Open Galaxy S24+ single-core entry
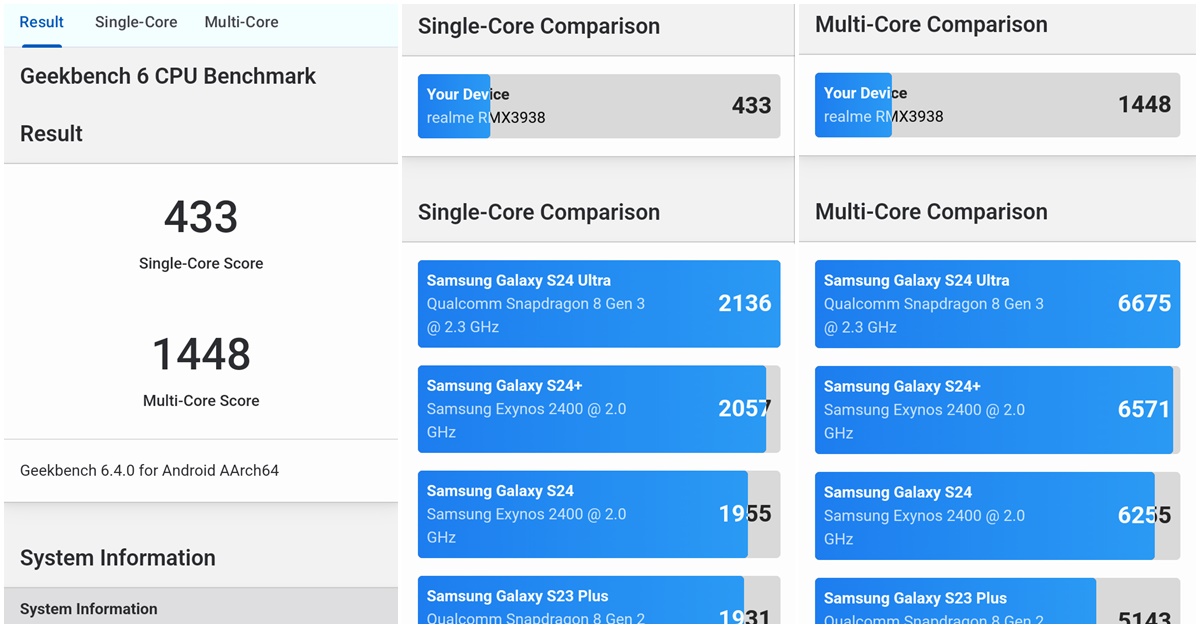This screenshot has width=1200, height=628. 598,409
